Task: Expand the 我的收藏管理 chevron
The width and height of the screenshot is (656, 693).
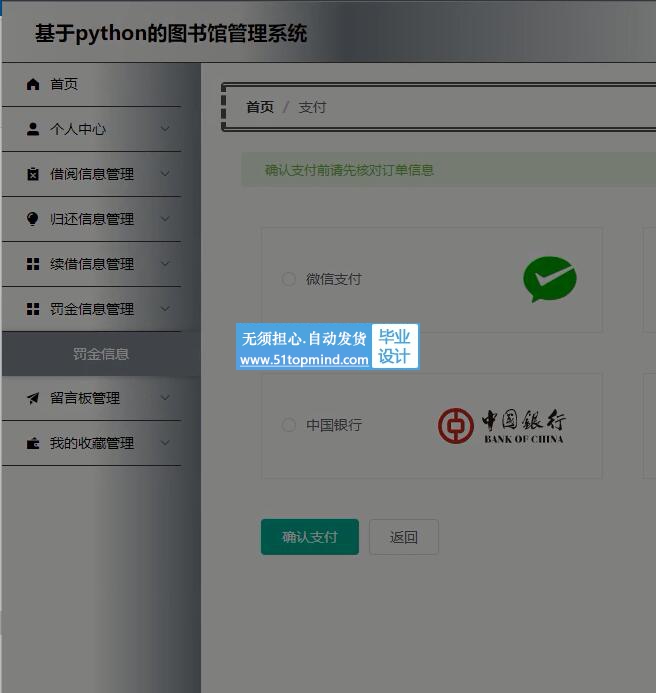Action: (165, 442)
